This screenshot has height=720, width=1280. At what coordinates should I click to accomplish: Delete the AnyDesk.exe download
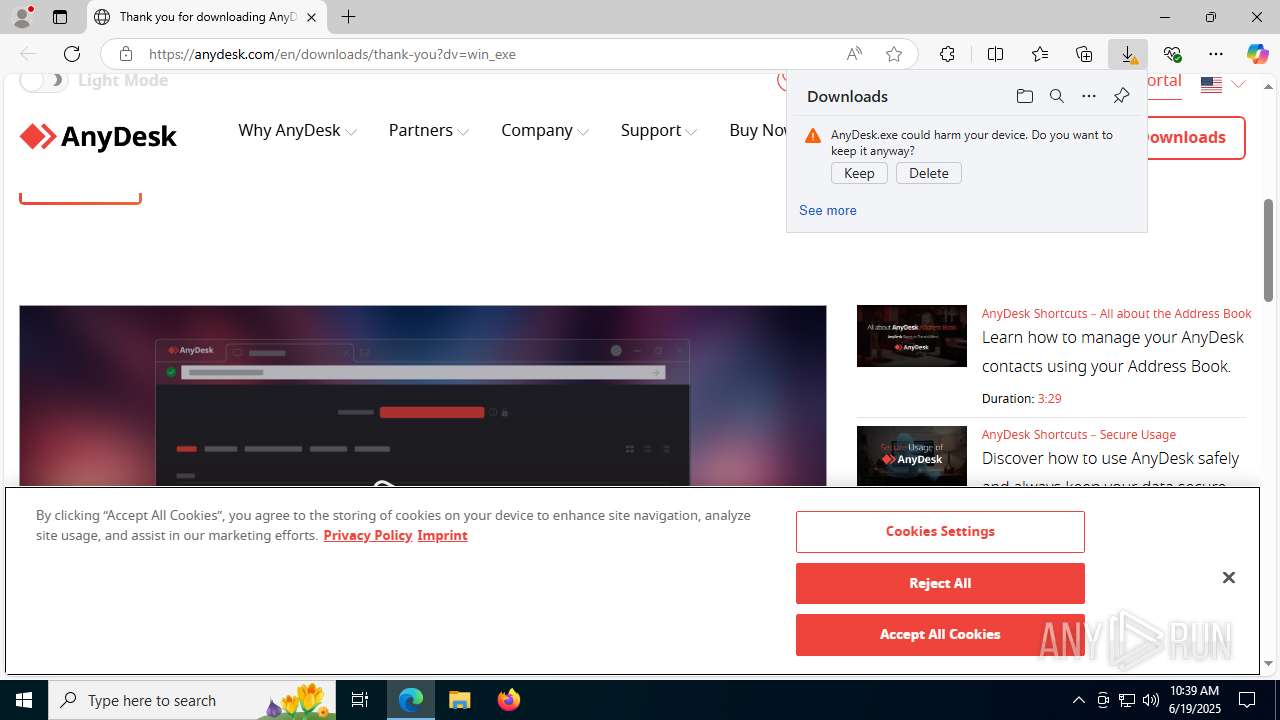(x=929, y=173)
